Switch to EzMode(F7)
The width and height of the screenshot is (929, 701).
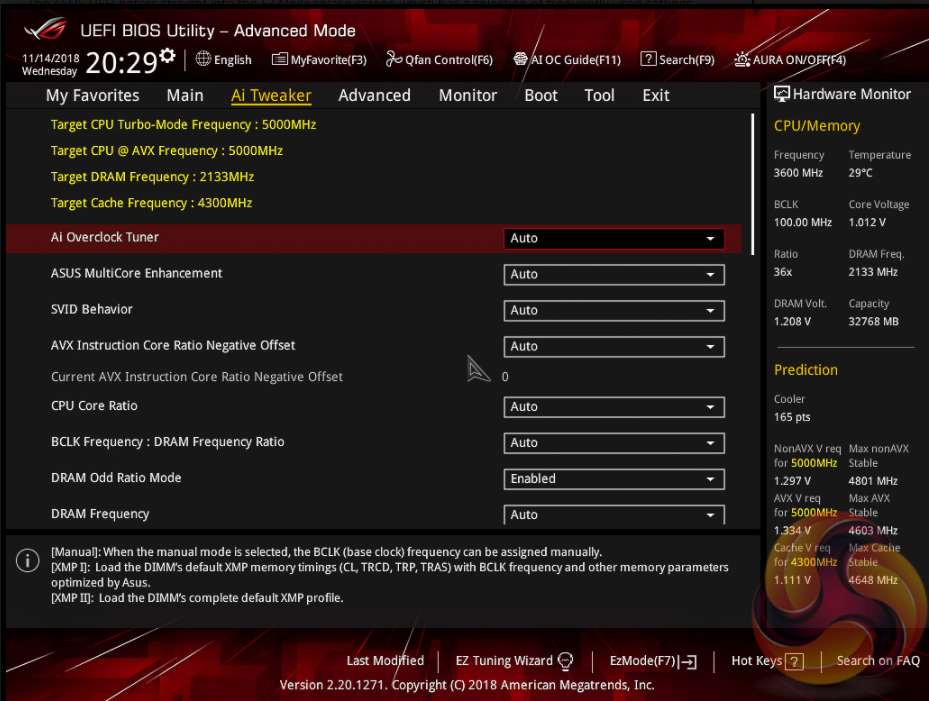pyautogui.click(x=653, y=661)
